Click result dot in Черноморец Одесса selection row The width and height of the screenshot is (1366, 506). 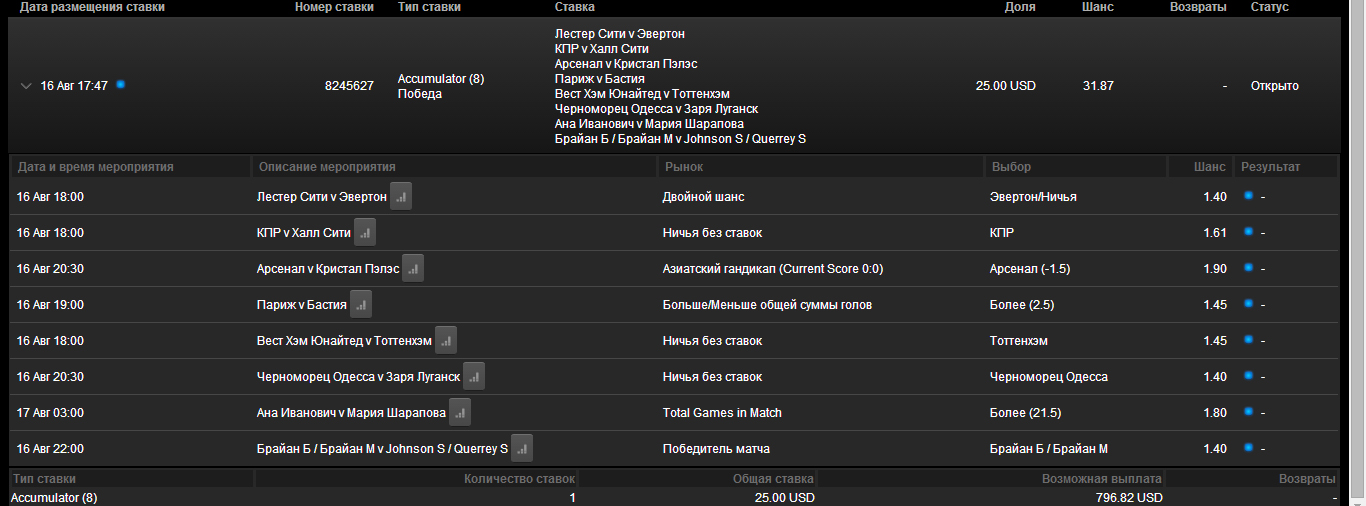[1248, 376]
